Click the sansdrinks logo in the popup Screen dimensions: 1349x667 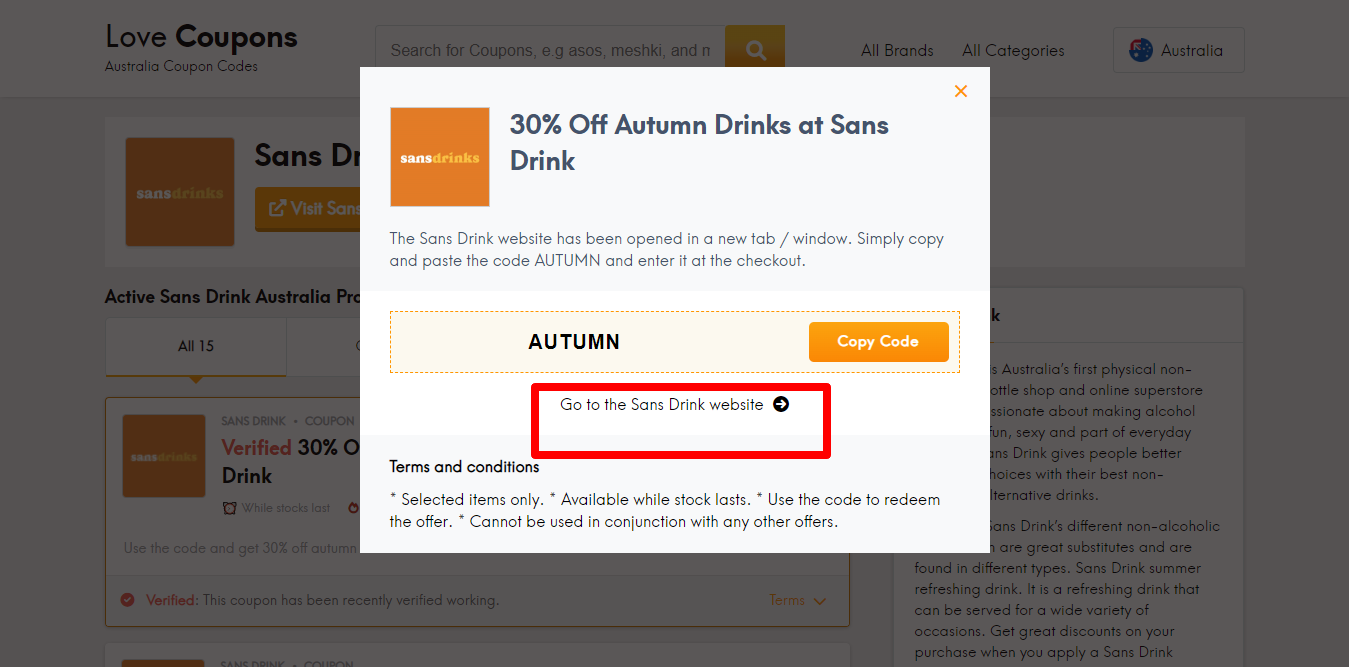pyautogui.click(x=440, y=157)
